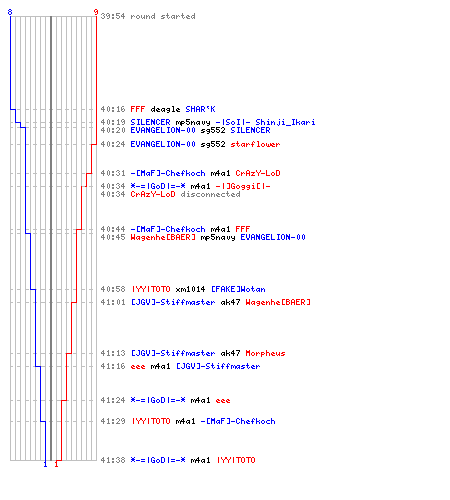This screenshot has height=500, width=450.
Task: Click blue team count 8 atop graph
Action: click(10, 12)
